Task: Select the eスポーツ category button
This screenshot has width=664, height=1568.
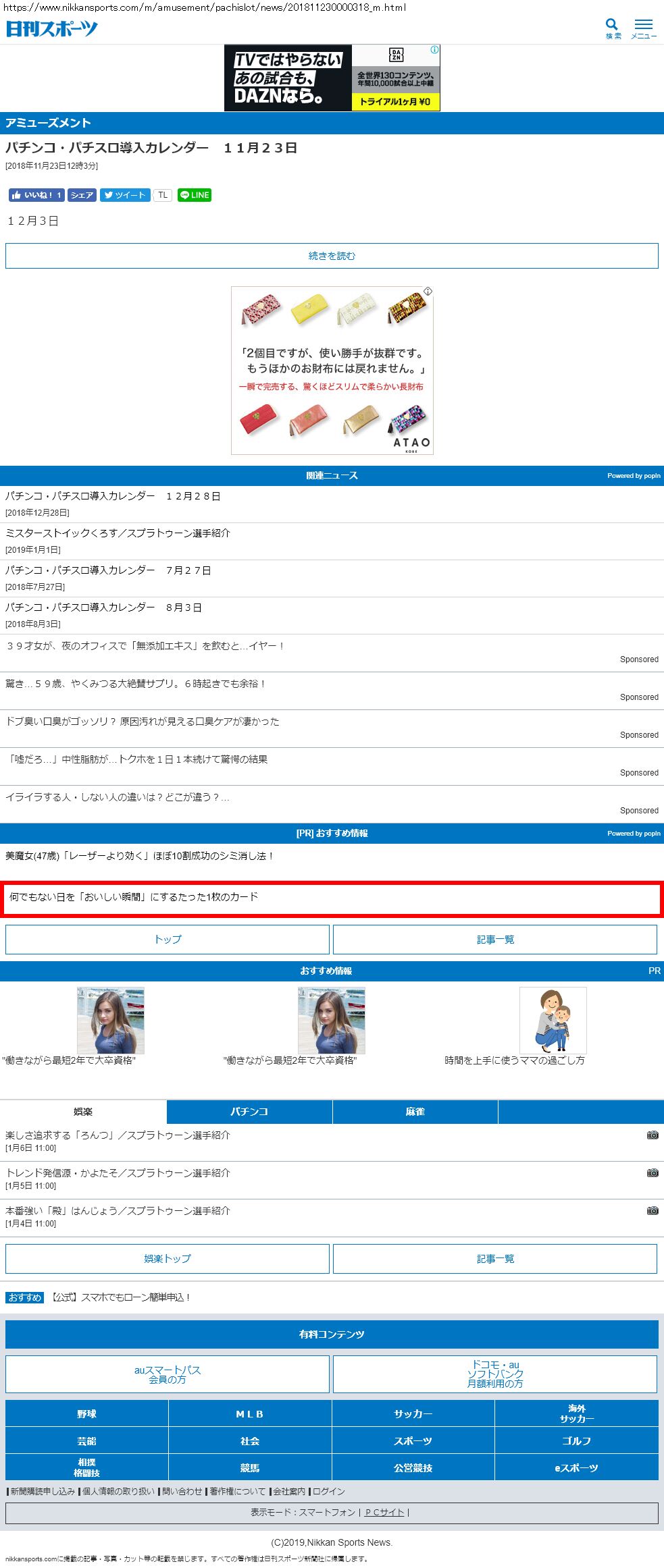Action: (576, 1467)
